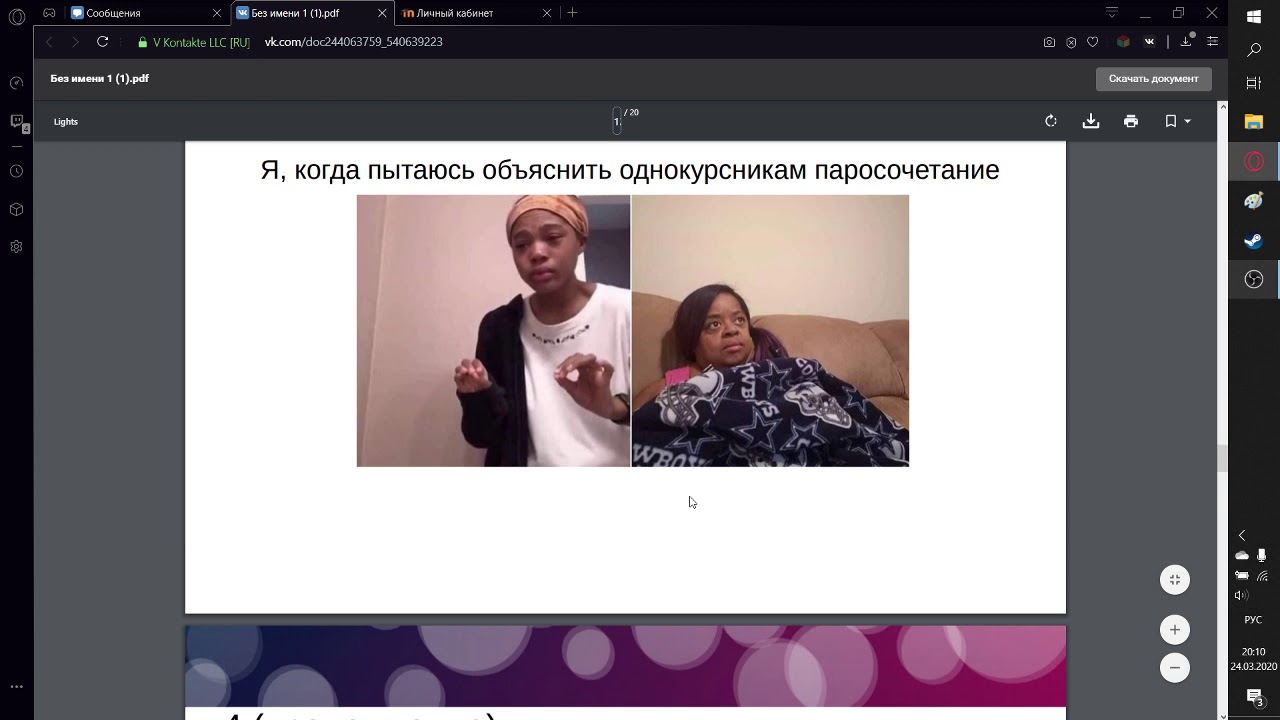This screenshot has width=1280, height=720.
Task: Add page to bookmarks heart icon
Action: coord(1093,42)
